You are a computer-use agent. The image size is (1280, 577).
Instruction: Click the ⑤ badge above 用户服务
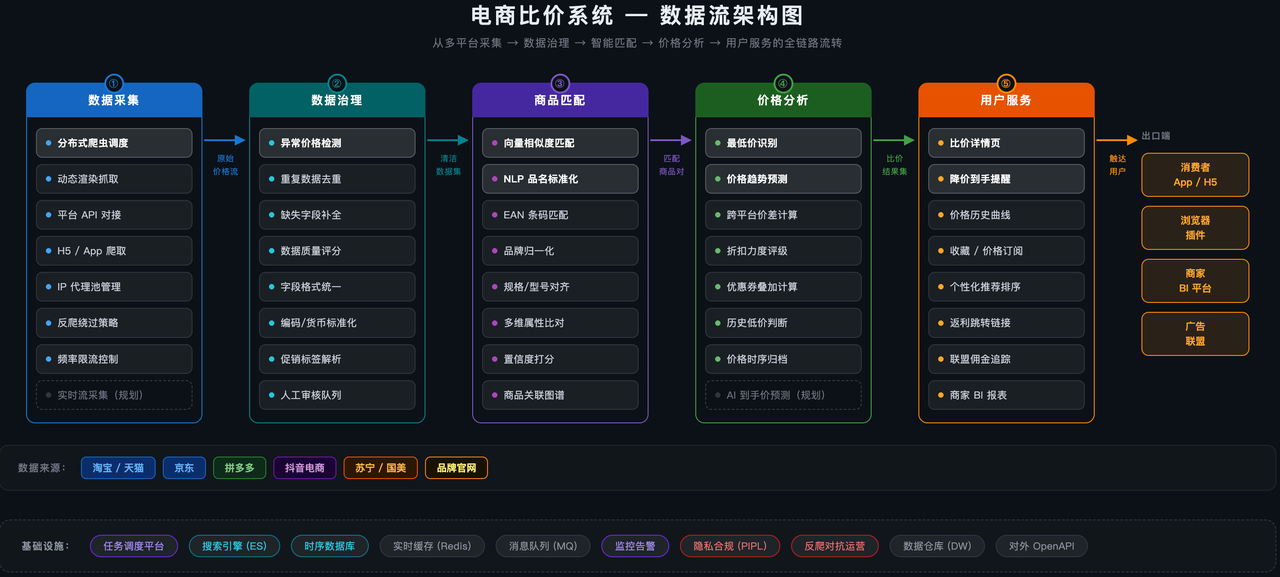(x=1005, y=85)
